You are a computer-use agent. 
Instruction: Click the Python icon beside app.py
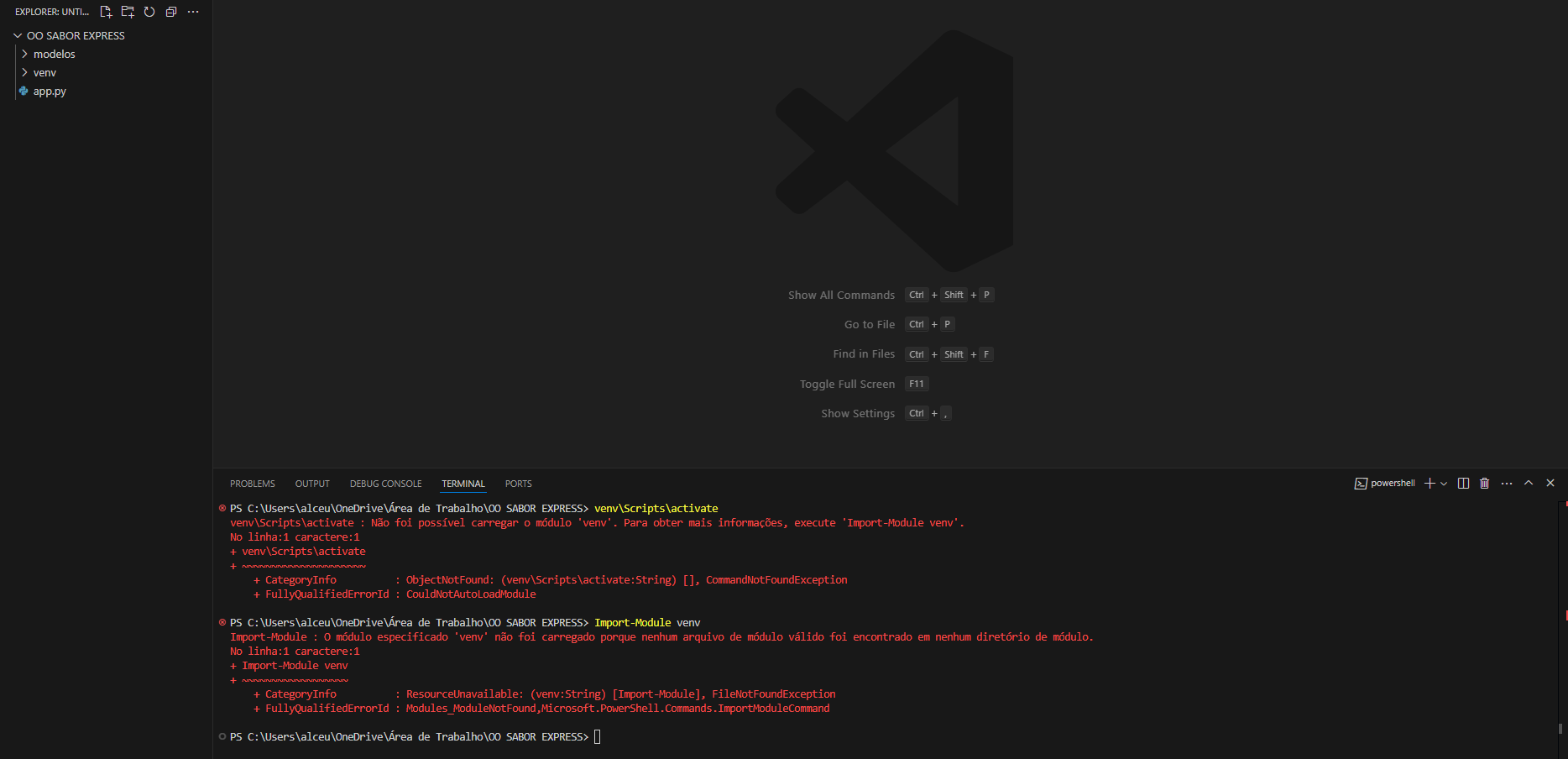point(24,91)
